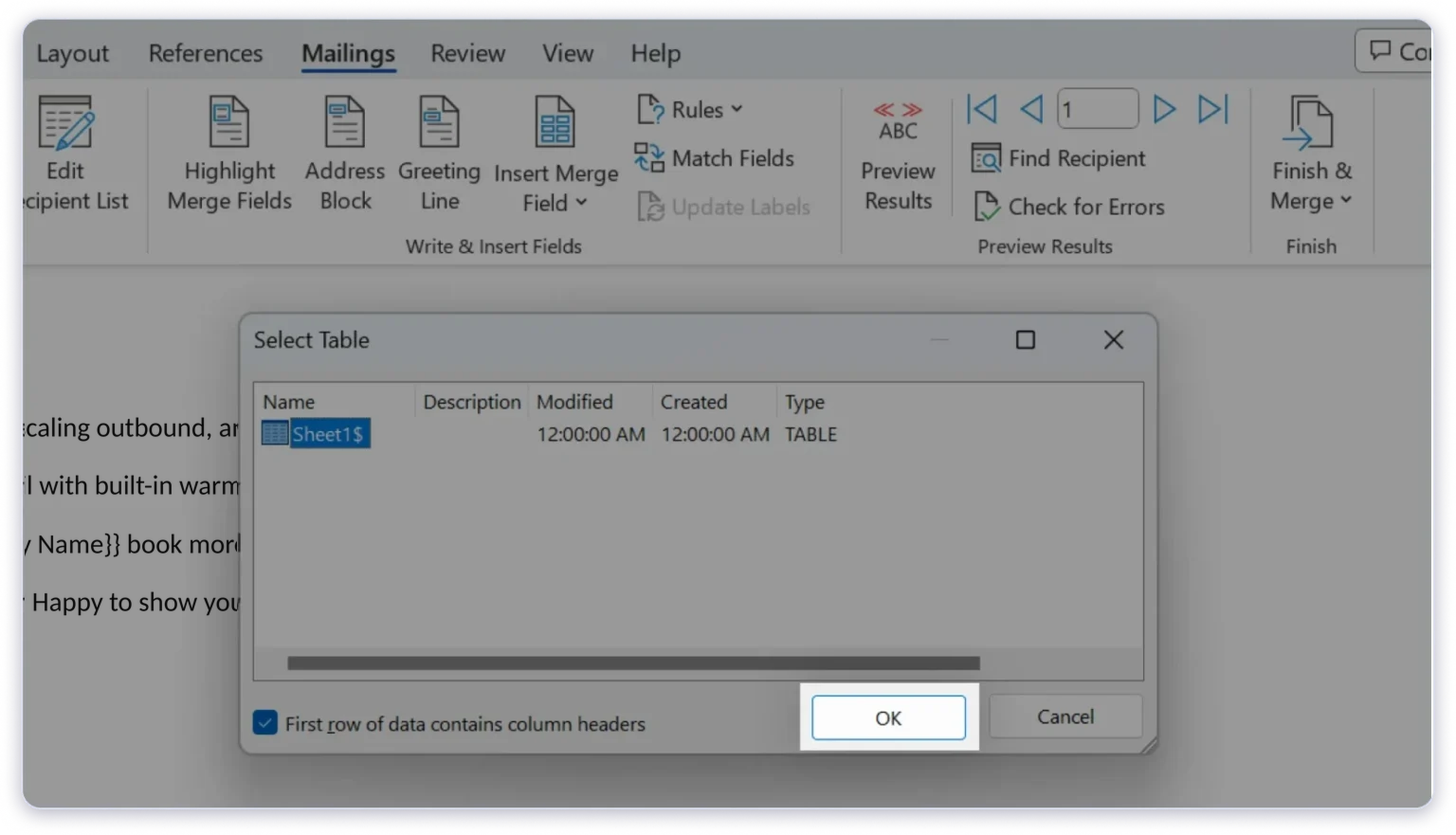Click the horizontal scrollbar in table list
This screenshot has height=835, width=1456.
click(633, 663)
